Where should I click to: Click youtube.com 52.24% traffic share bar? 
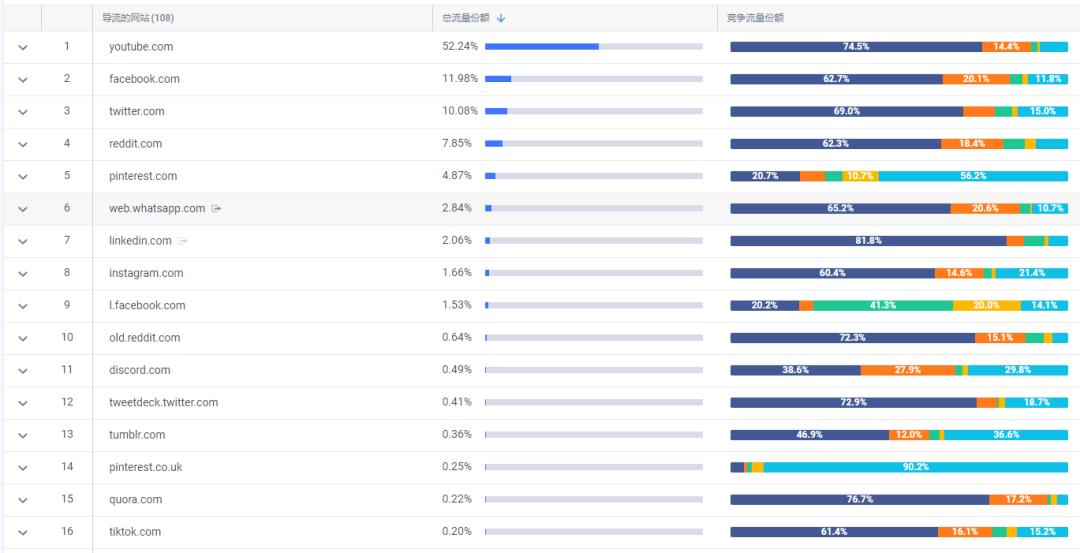click(593, 47)
